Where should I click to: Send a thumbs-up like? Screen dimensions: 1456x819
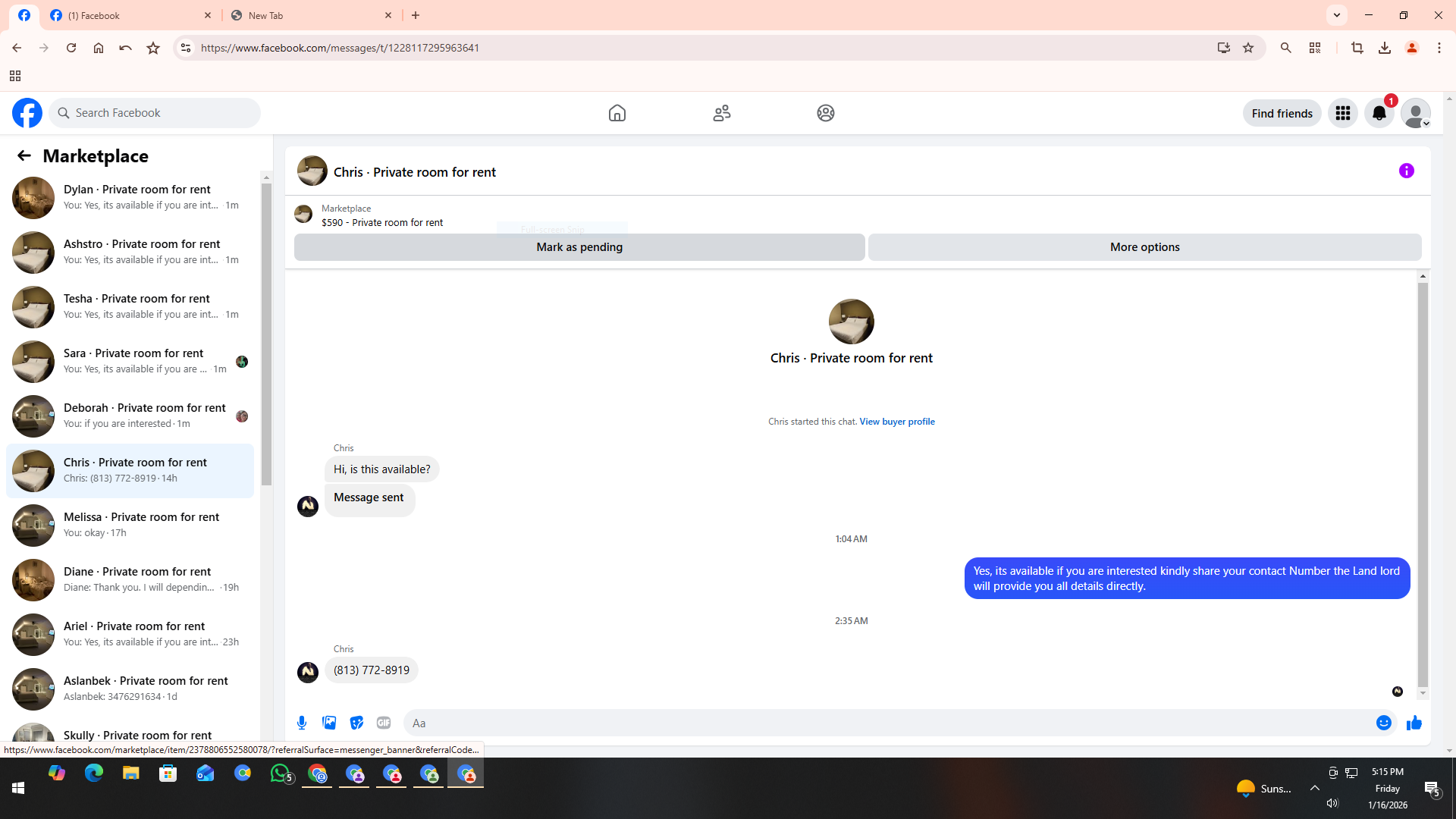(x=1414, y=723)
